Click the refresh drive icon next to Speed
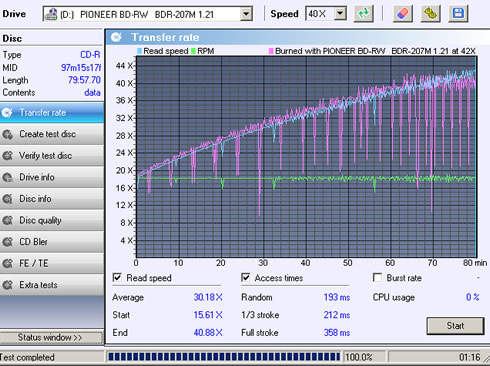 [x=363, y=14]
